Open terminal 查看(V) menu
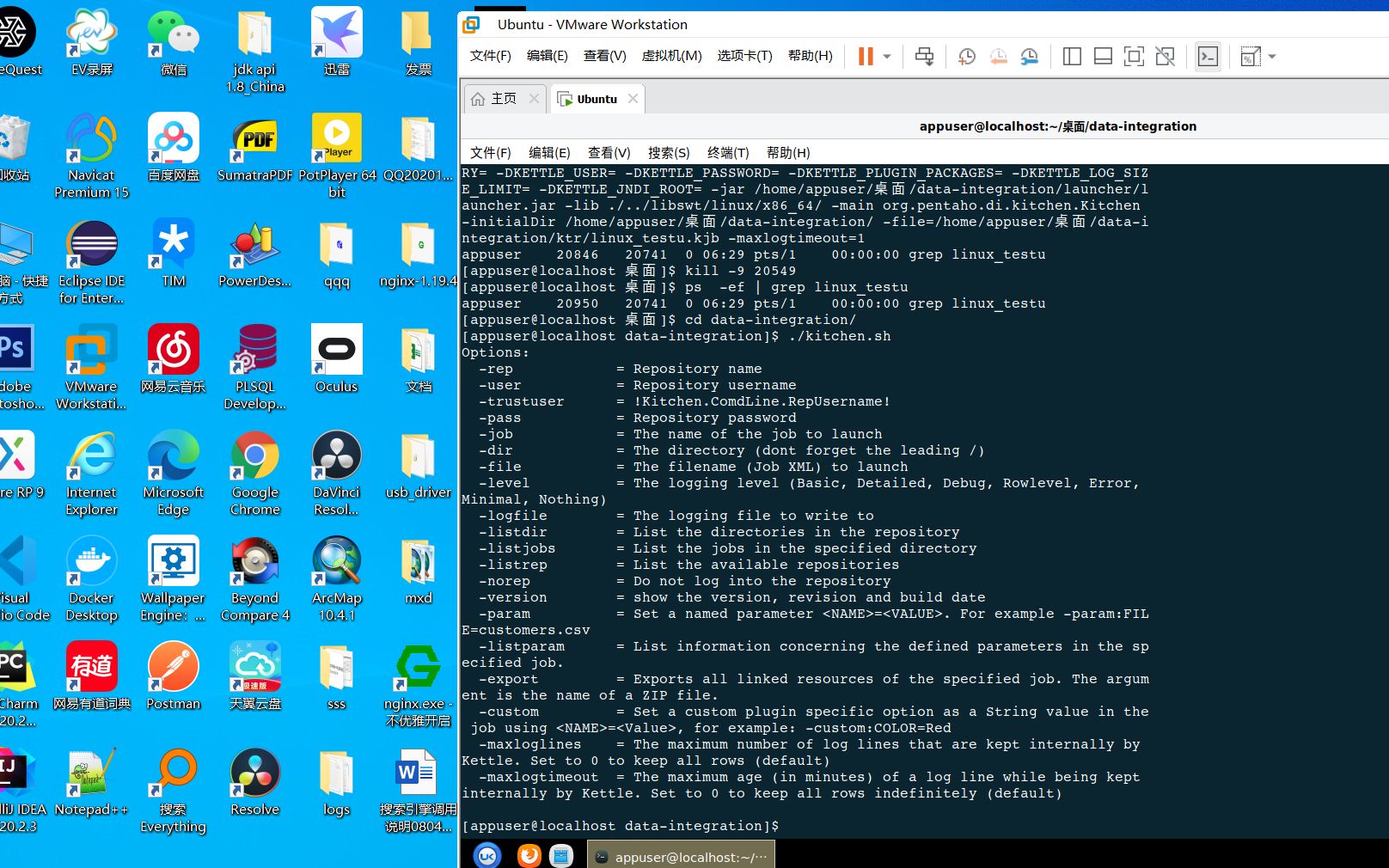Viewport: 1389px width, 868px height. click(x=609, y=152)
